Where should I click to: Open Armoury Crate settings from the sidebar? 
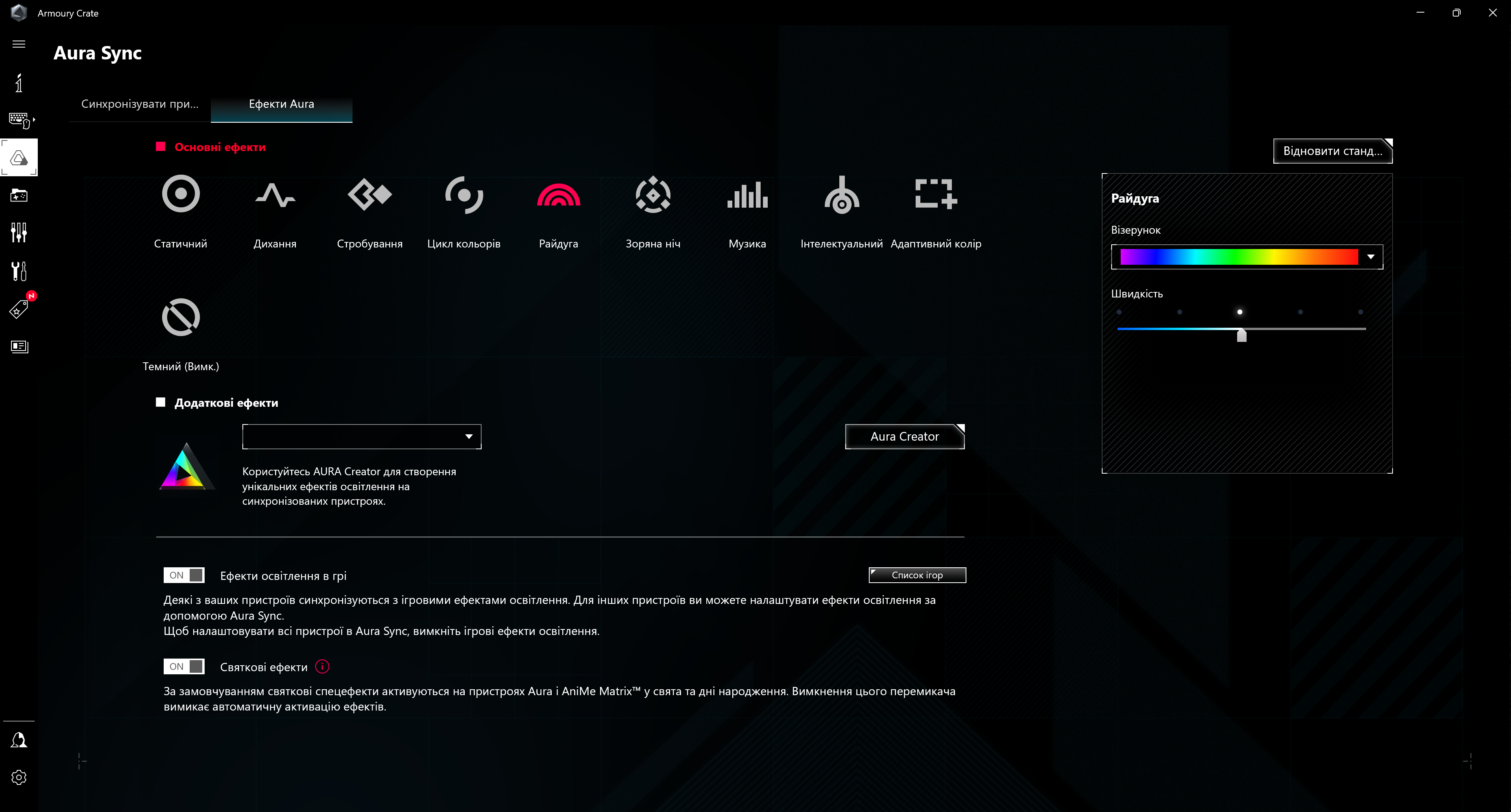(x=19, y=777)
